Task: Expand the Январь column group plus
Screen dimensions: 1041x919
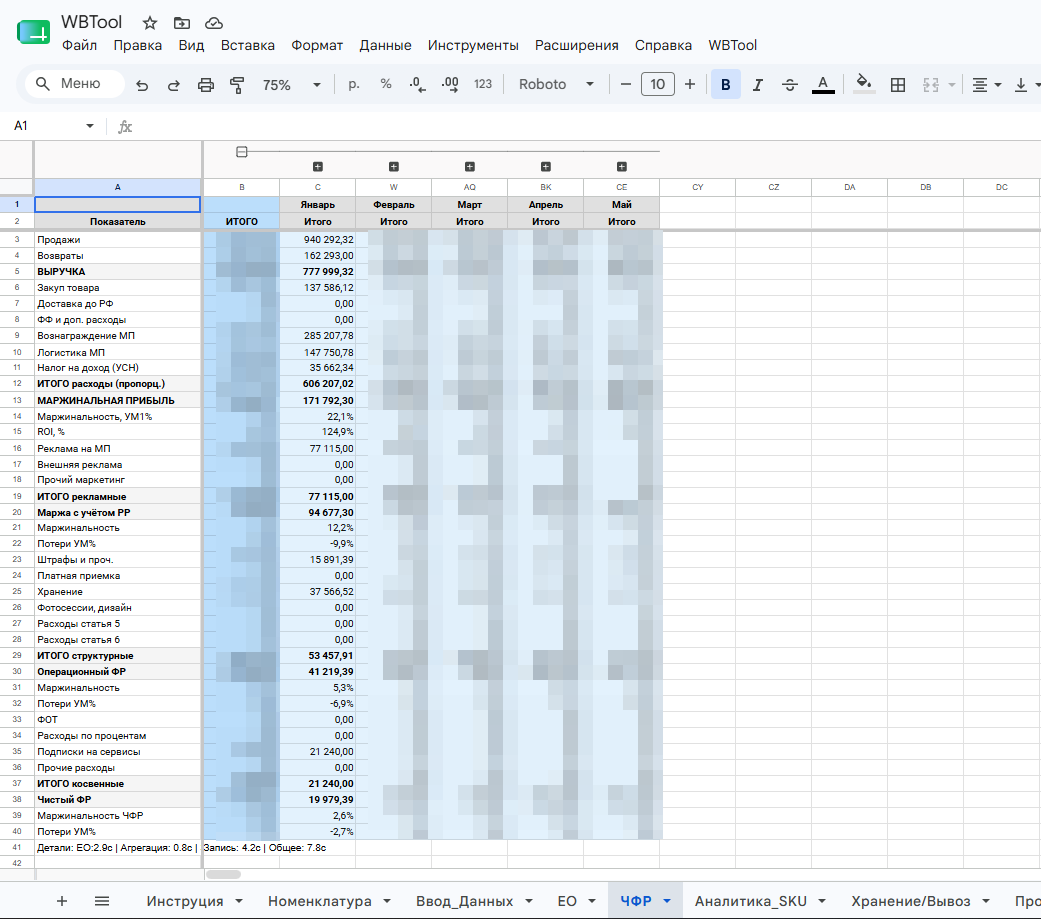Action: pos(318,167)
